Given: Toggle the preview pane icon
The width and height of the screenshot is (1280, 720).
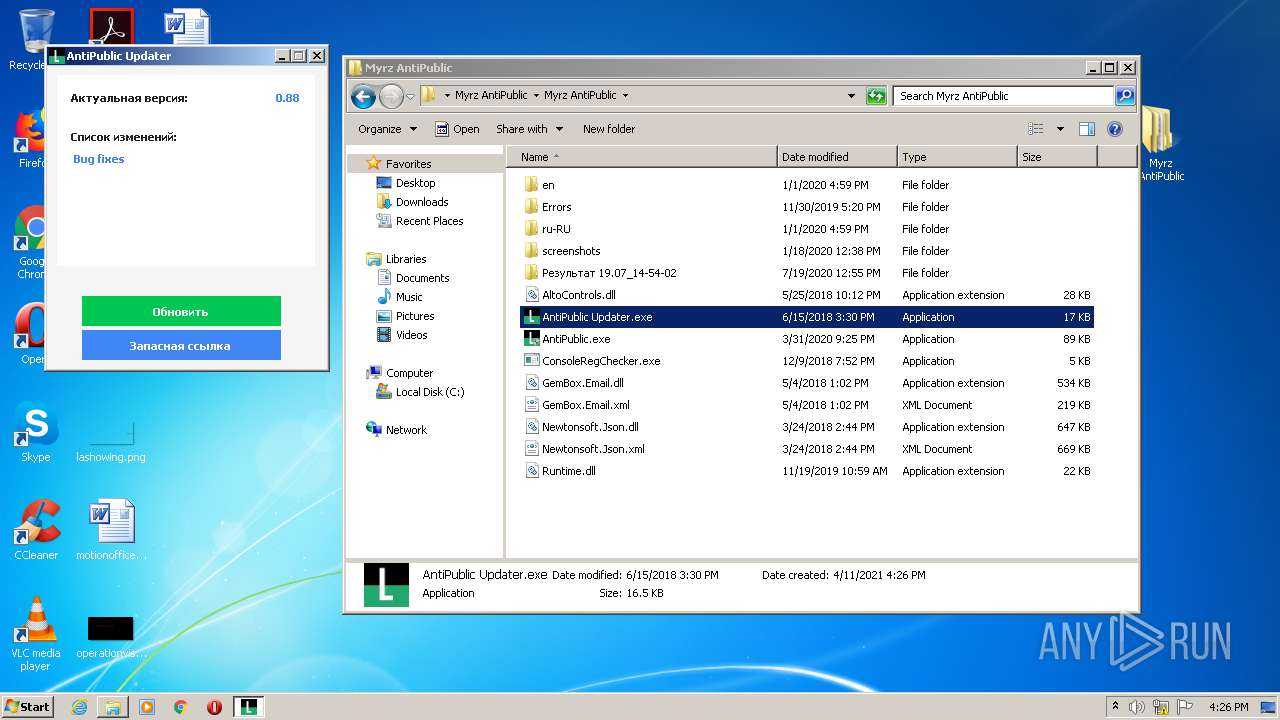Looking at the screenshot, I should coord(1087,129).
